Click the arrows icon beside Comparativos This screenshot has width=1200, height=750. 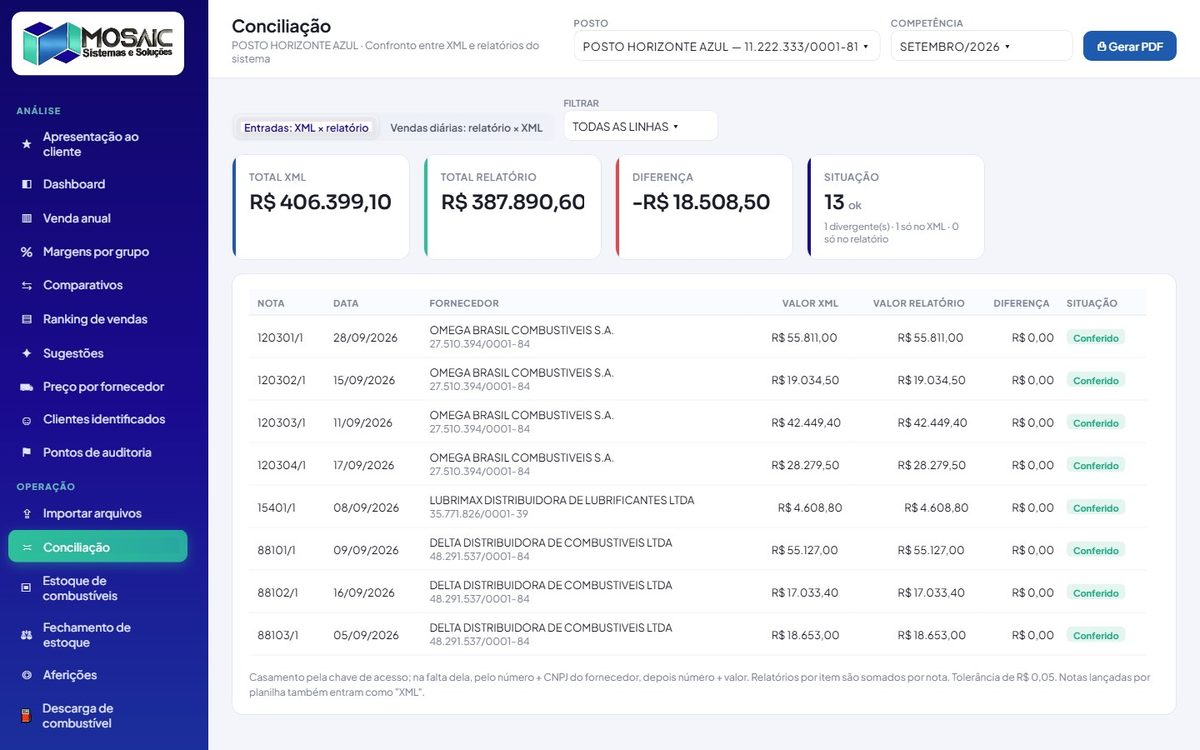[x=27, y=286]
